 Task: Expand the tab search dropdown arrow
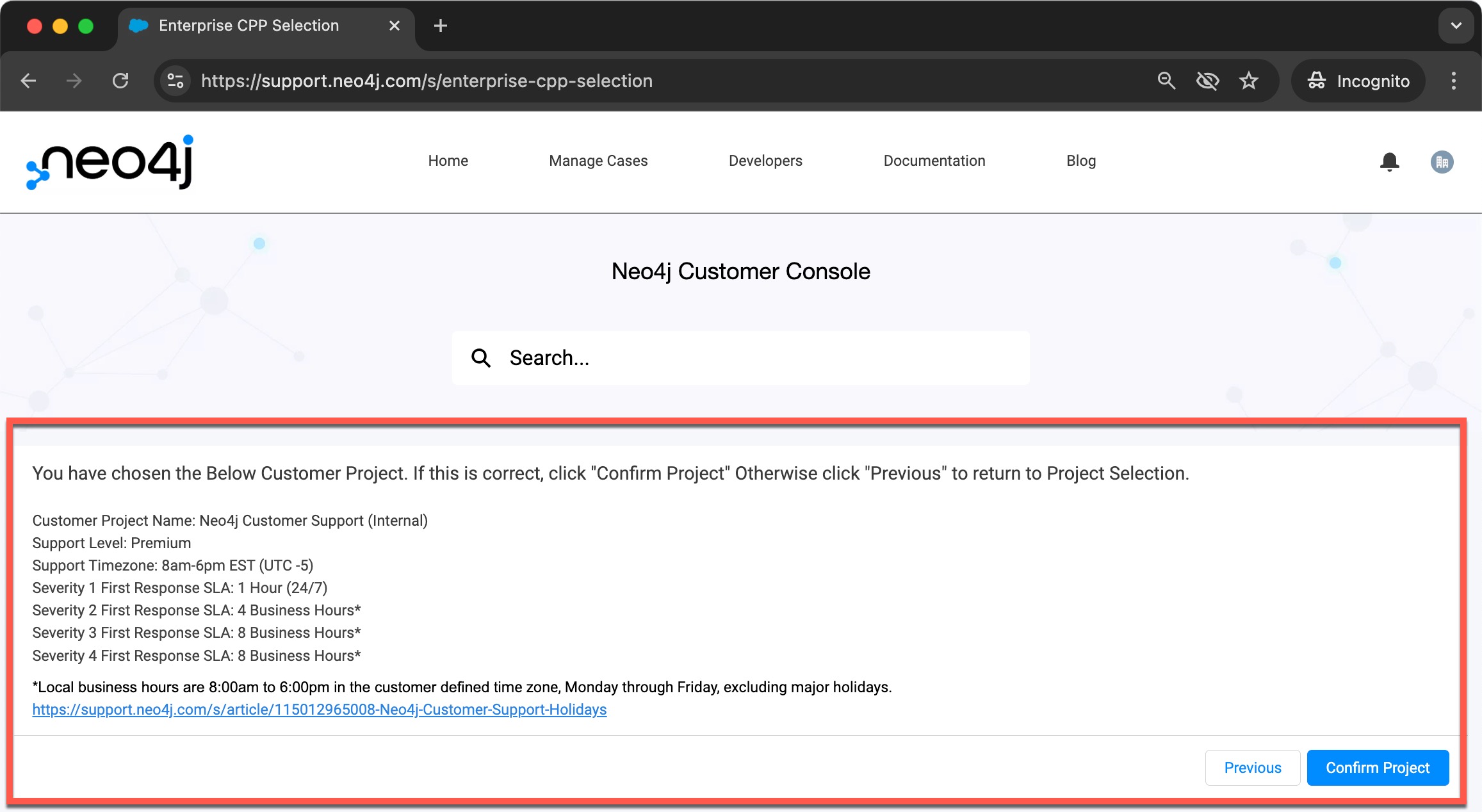pyautogui.click(x=1456, y=26)
